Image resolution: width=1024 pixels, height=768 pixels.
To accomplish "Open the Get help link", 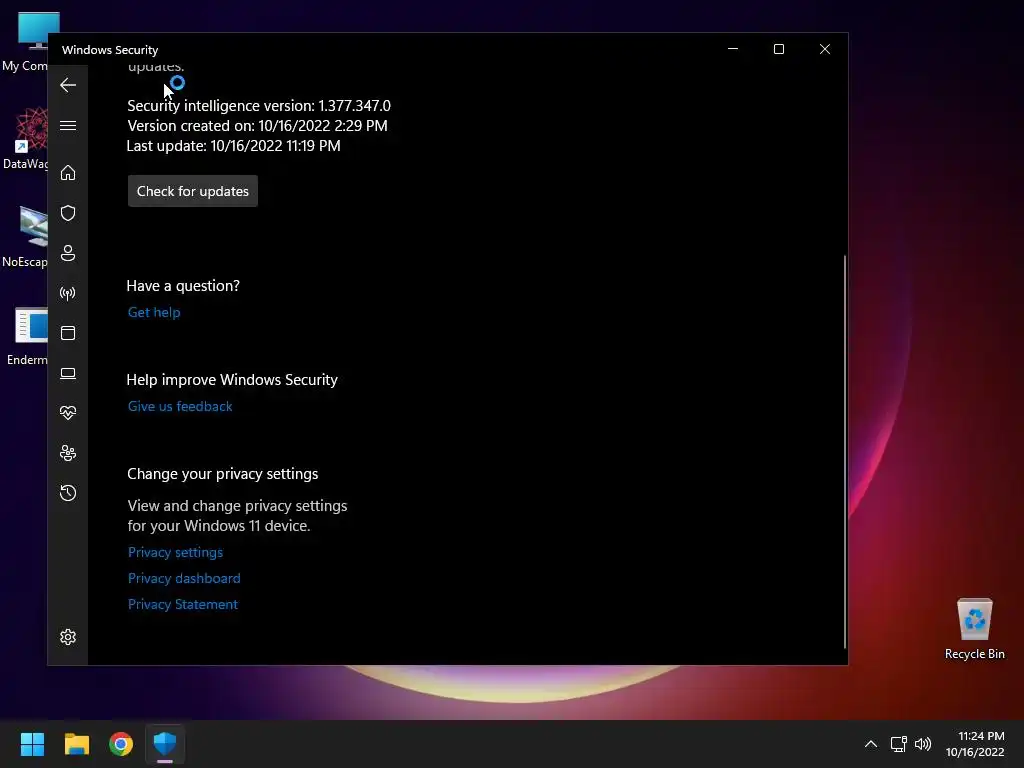I will pyautogui.click(x=154, y=312).
